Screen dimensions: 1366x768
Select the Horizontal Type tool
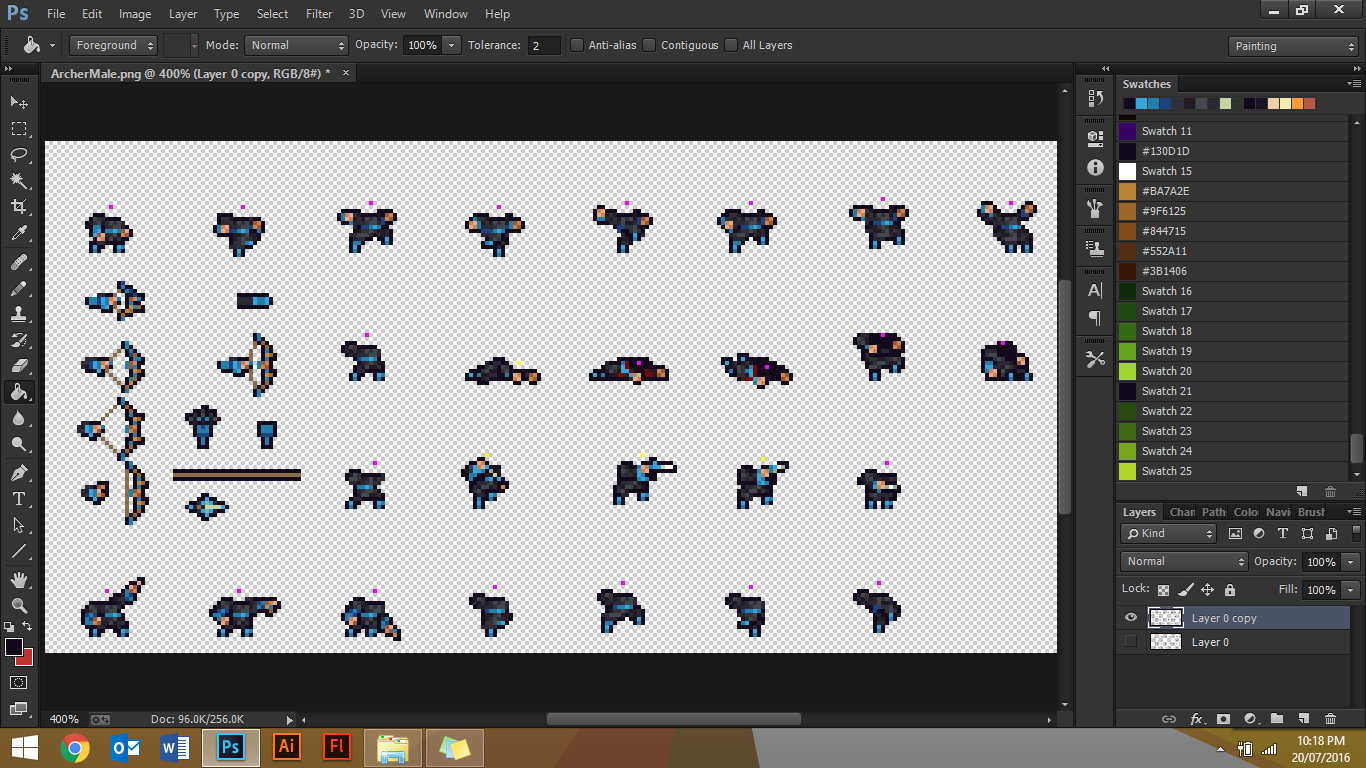(19, 499)
